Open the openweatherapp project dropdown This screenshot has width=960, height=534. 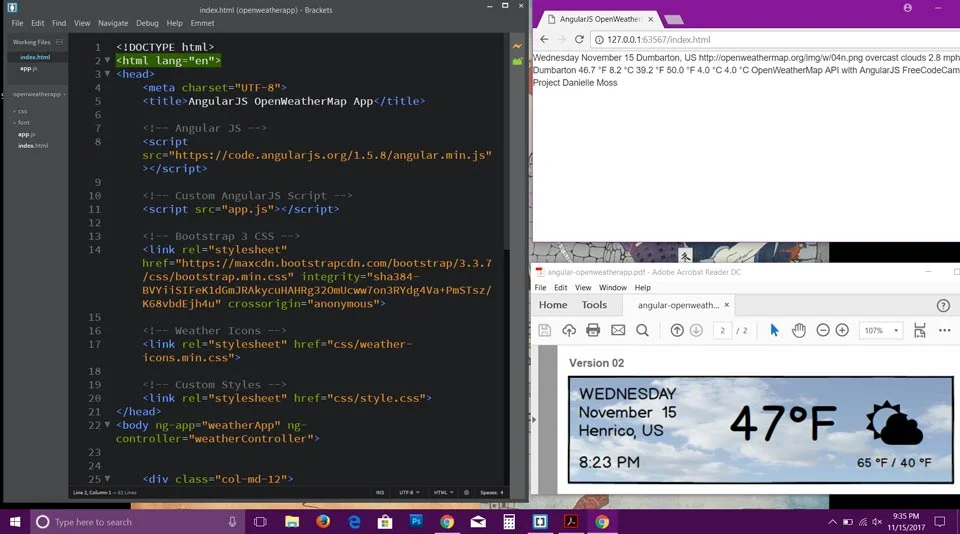click(39, 94)
